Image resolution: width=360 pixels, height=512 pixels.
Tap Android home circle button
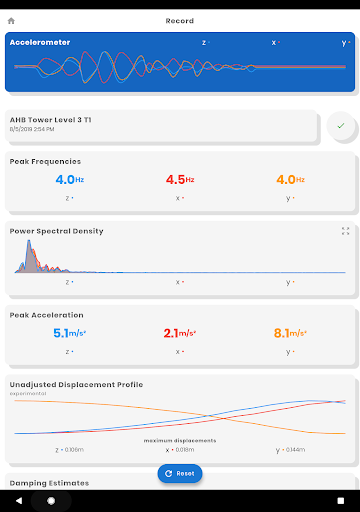[51, 501]
